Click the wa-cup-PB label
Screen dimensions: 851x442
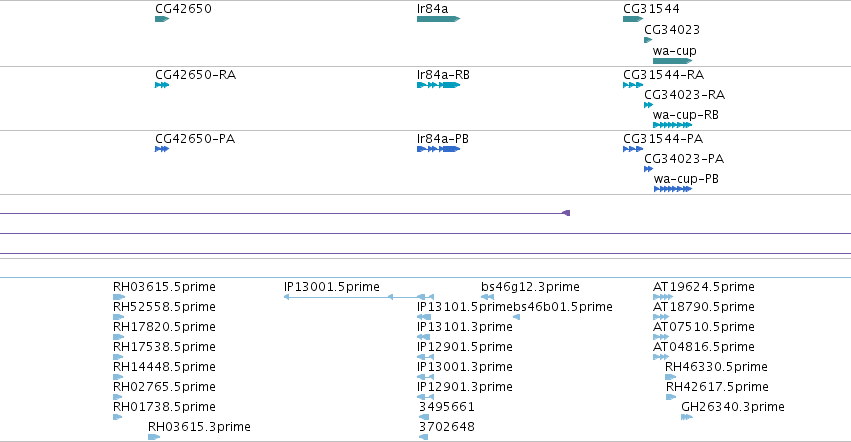pyautogui.click(x=687, y=179)
